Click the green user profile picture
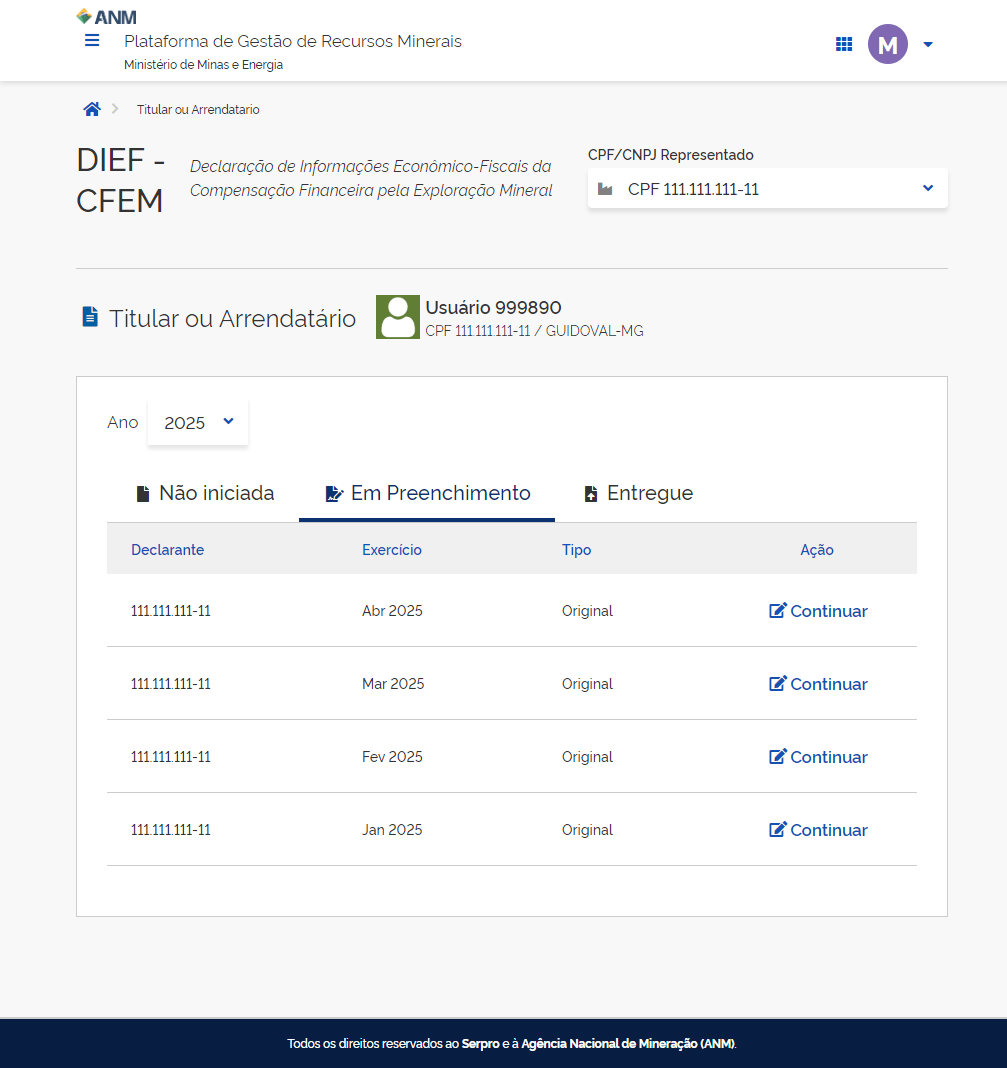The width and height of the screenshot is (1007, 1068). pyautogui.click(x=397, y=317)
